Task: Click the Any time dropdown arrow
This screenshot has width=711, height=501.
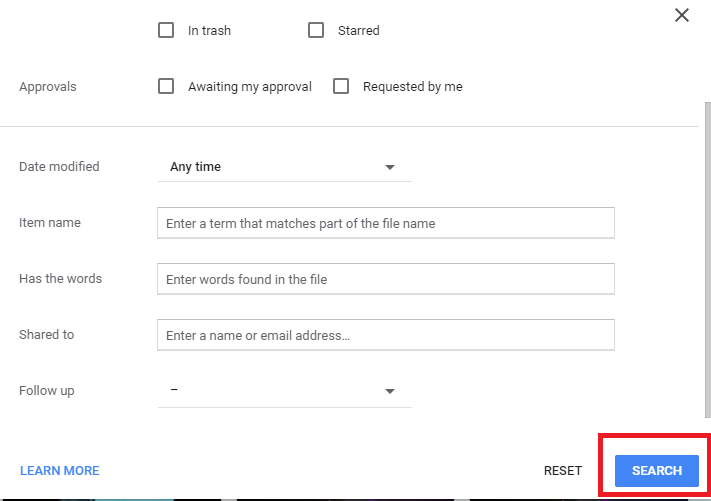Action: pos(390,167)
